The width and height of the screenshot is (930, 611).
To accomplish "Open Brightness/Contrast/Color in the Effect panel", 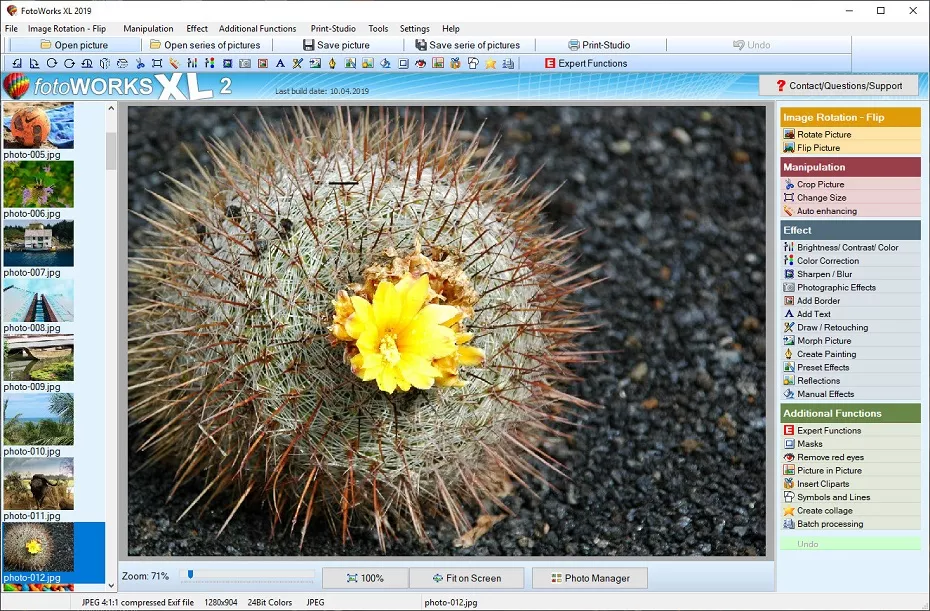I will pos(847,247).
